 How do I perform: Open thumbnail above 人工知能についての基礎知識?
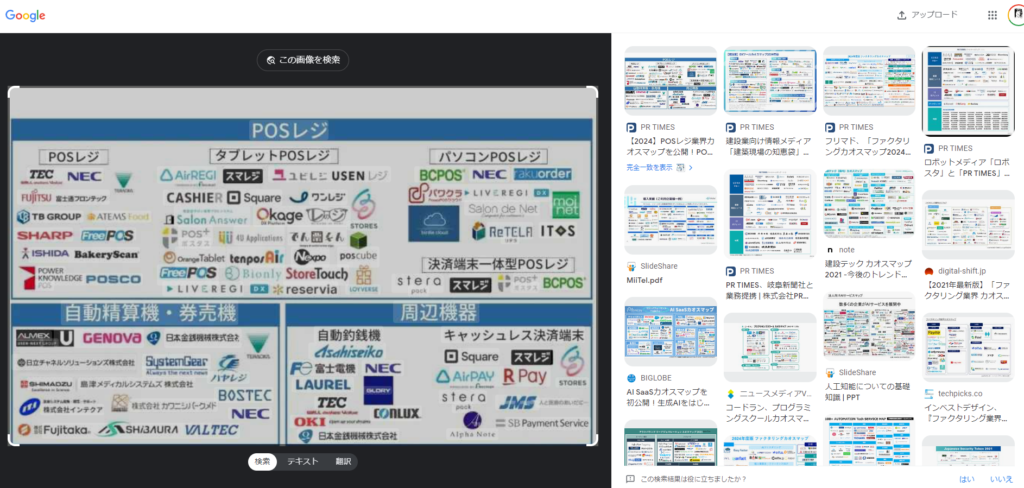point(869,326)
